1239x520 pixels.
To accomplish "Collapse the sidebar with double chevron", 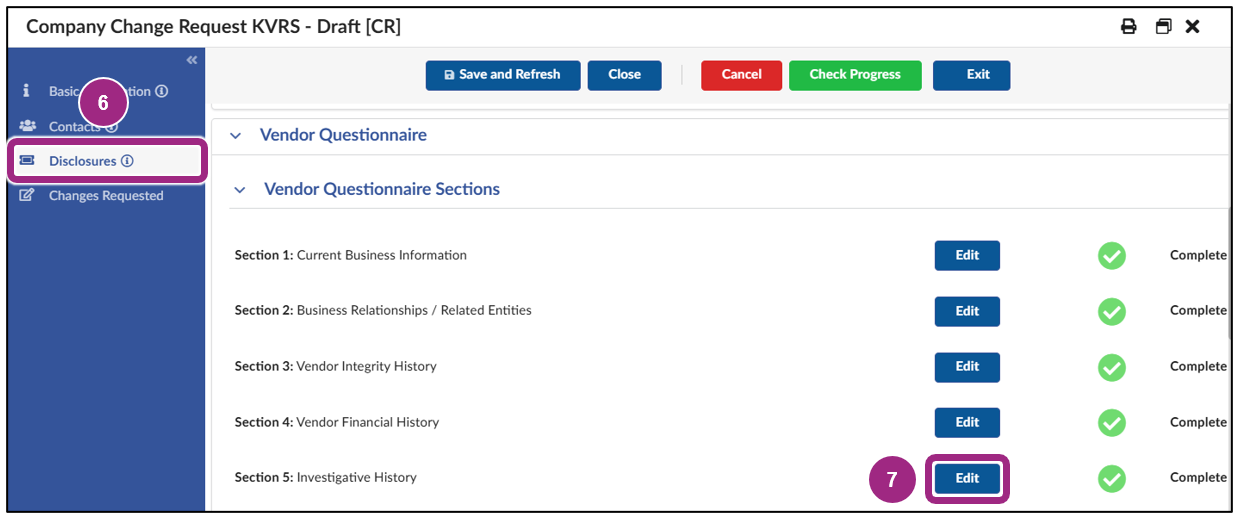I will (192, 61).
